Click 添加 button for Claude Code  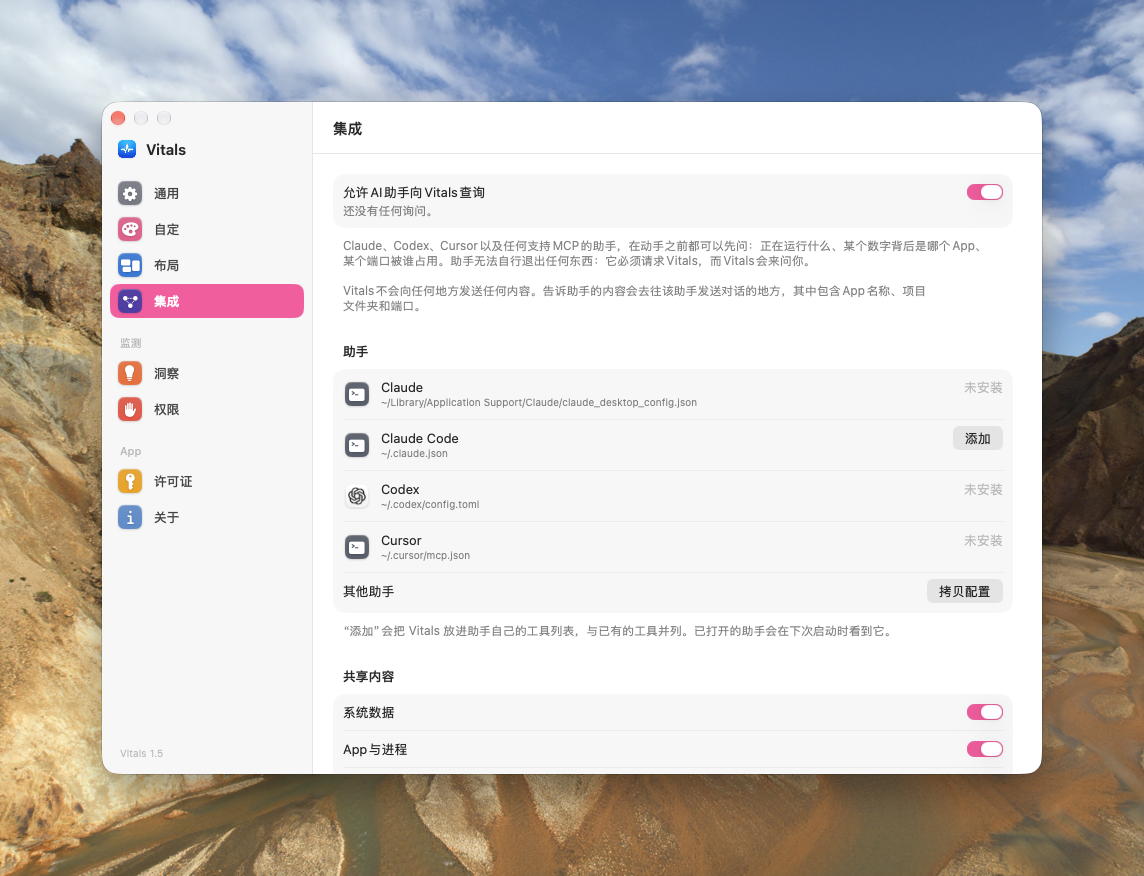click(977, 438)
